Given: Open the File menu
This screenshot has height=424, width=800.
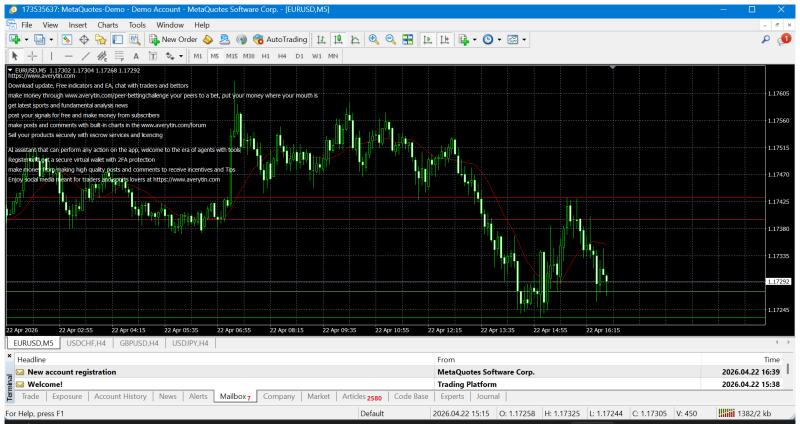Looking at the screenshot, I should click(x=27, y=25).
